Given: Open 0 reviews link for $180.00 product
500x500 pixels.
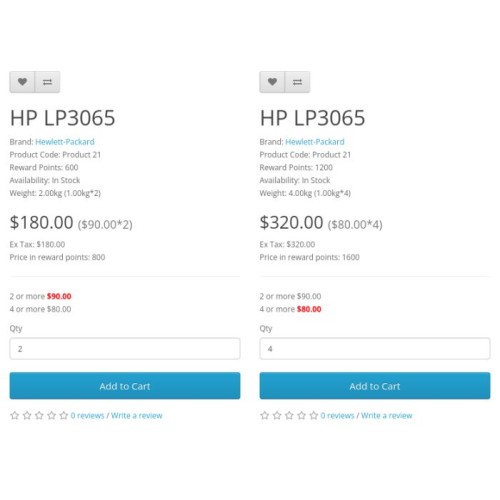Looking at the screenshot, I should 87,416.
